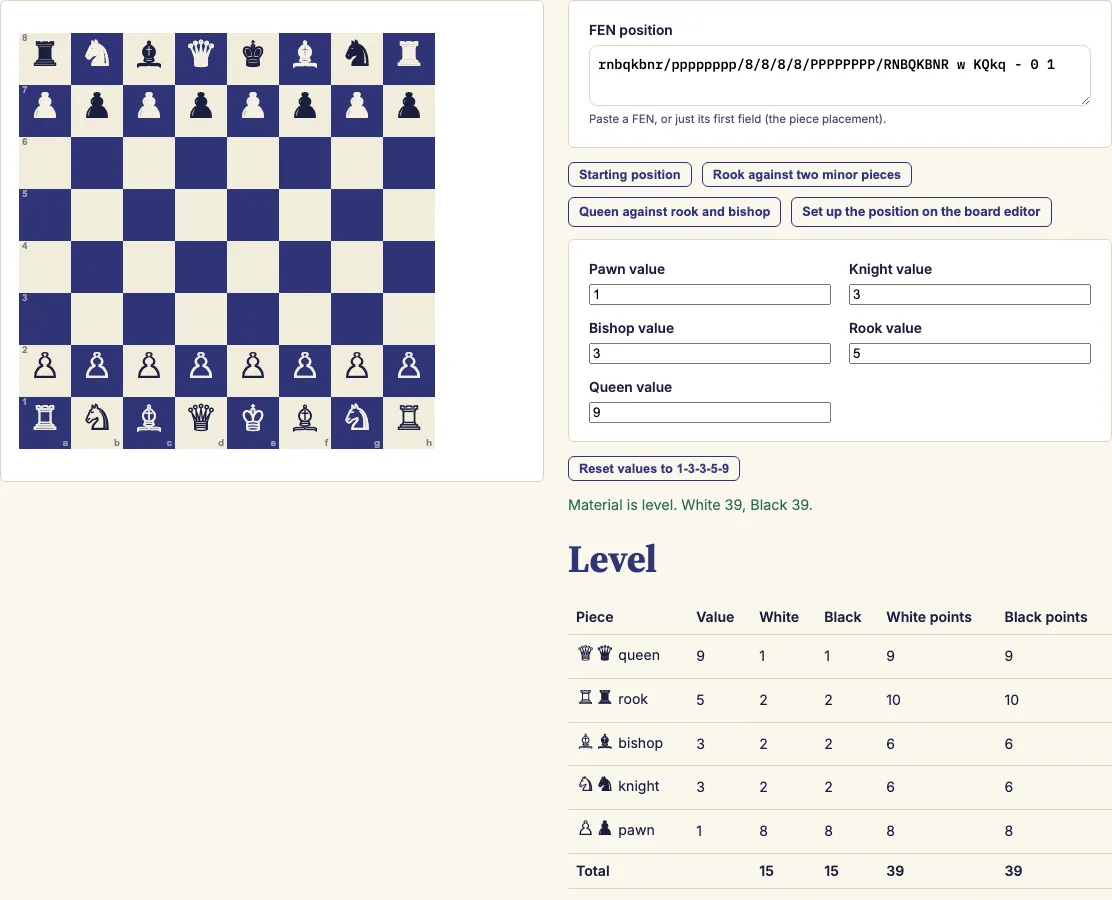This screenshot has width=1112, height=900.
Task: Click Total row's Black points value 39
Action: [1013, 871]
